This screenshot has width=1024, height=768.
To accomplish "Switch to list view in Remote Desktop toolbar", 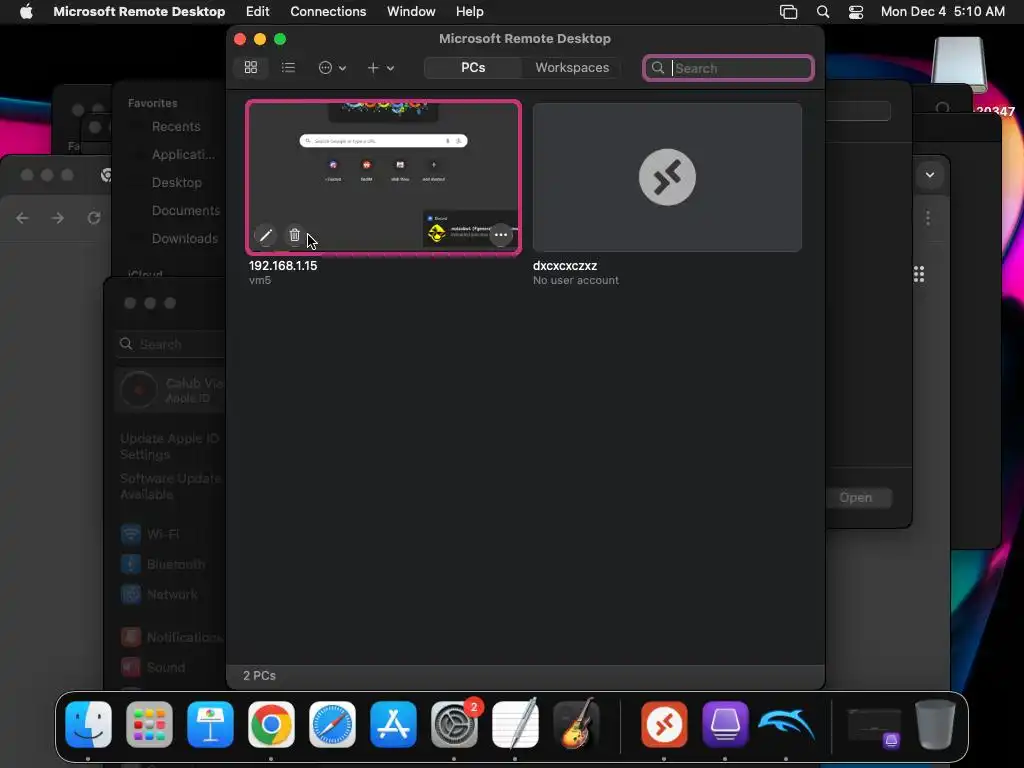I will tap(288, 67).
